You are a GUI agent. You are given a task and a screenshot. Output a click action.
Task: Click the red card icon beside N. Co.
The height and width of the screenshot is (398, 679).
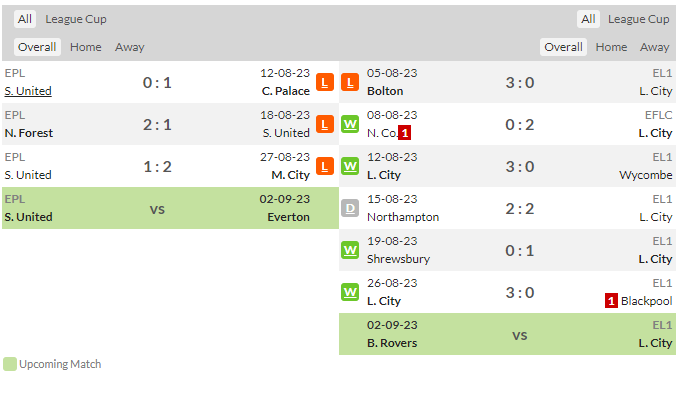(x=404, y=133)
